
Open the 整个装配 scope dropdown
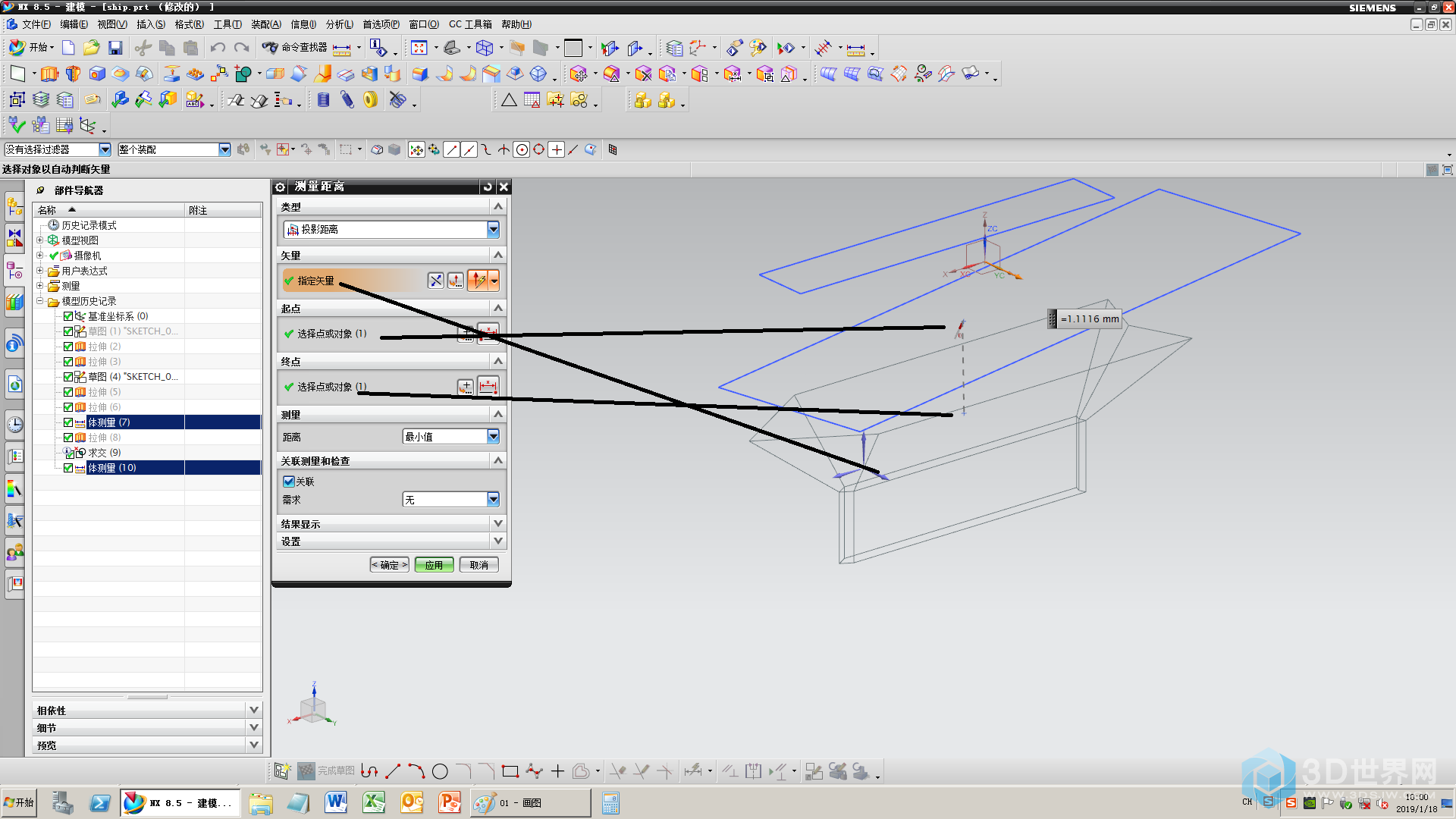coord(174,149)
